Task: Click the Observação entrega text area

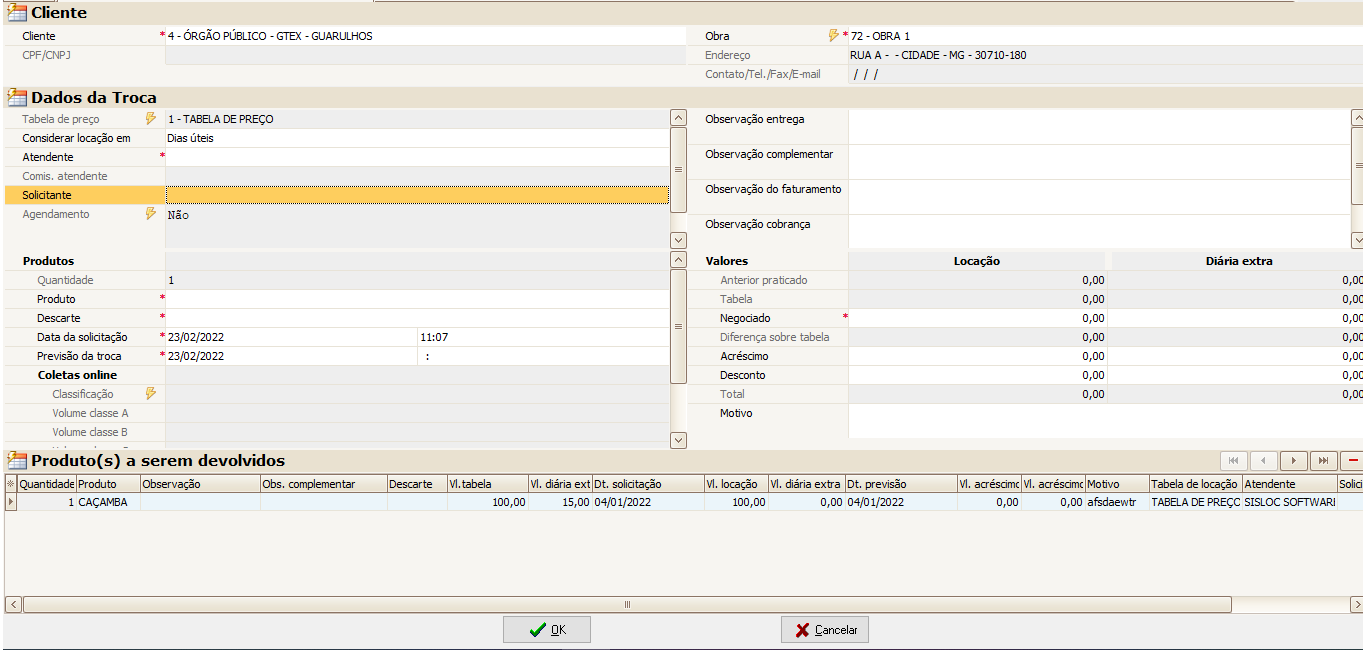Action: pos(1099,126)
